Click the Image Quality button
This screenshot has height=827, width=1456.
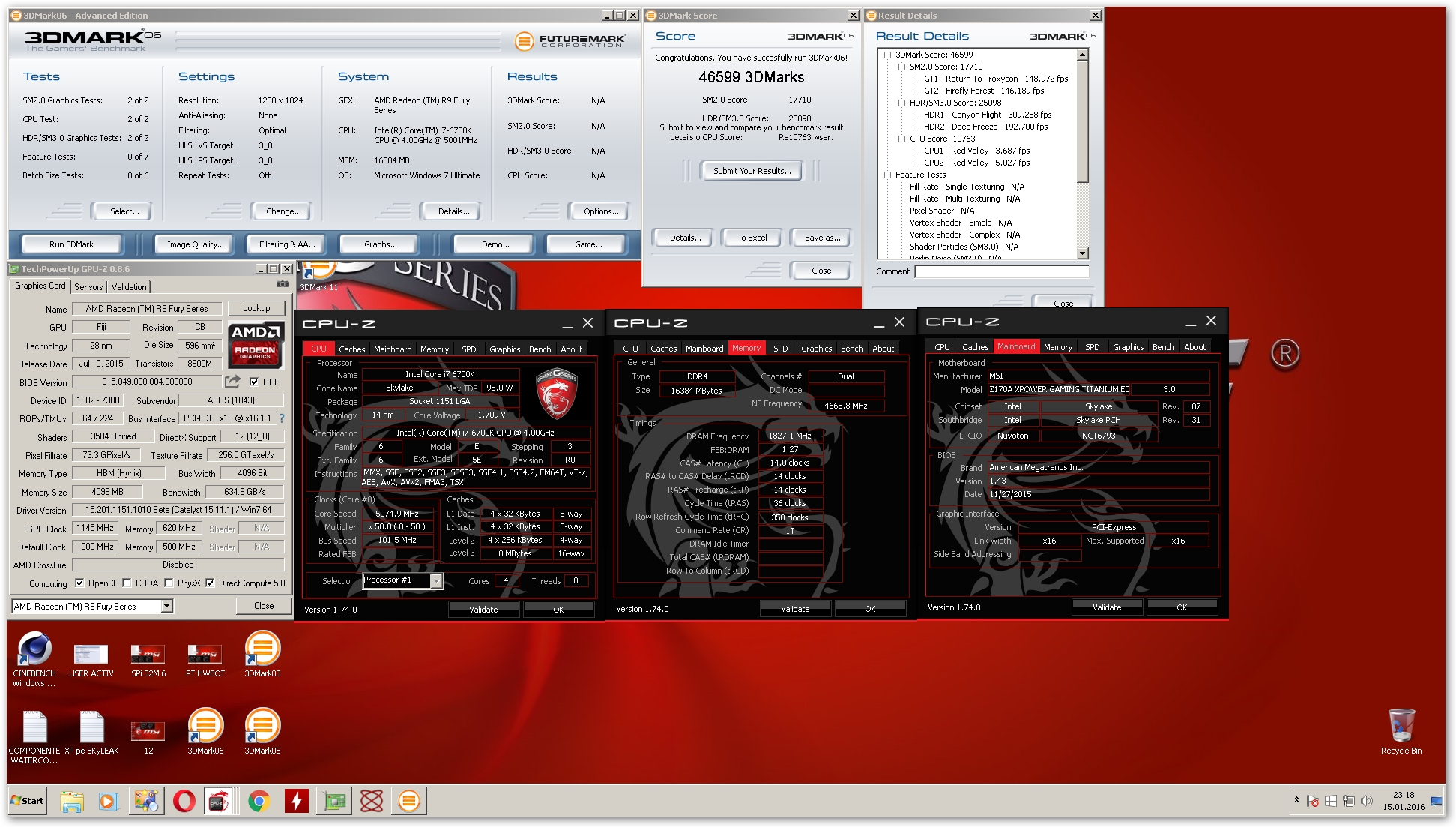(x=195, y=244)
